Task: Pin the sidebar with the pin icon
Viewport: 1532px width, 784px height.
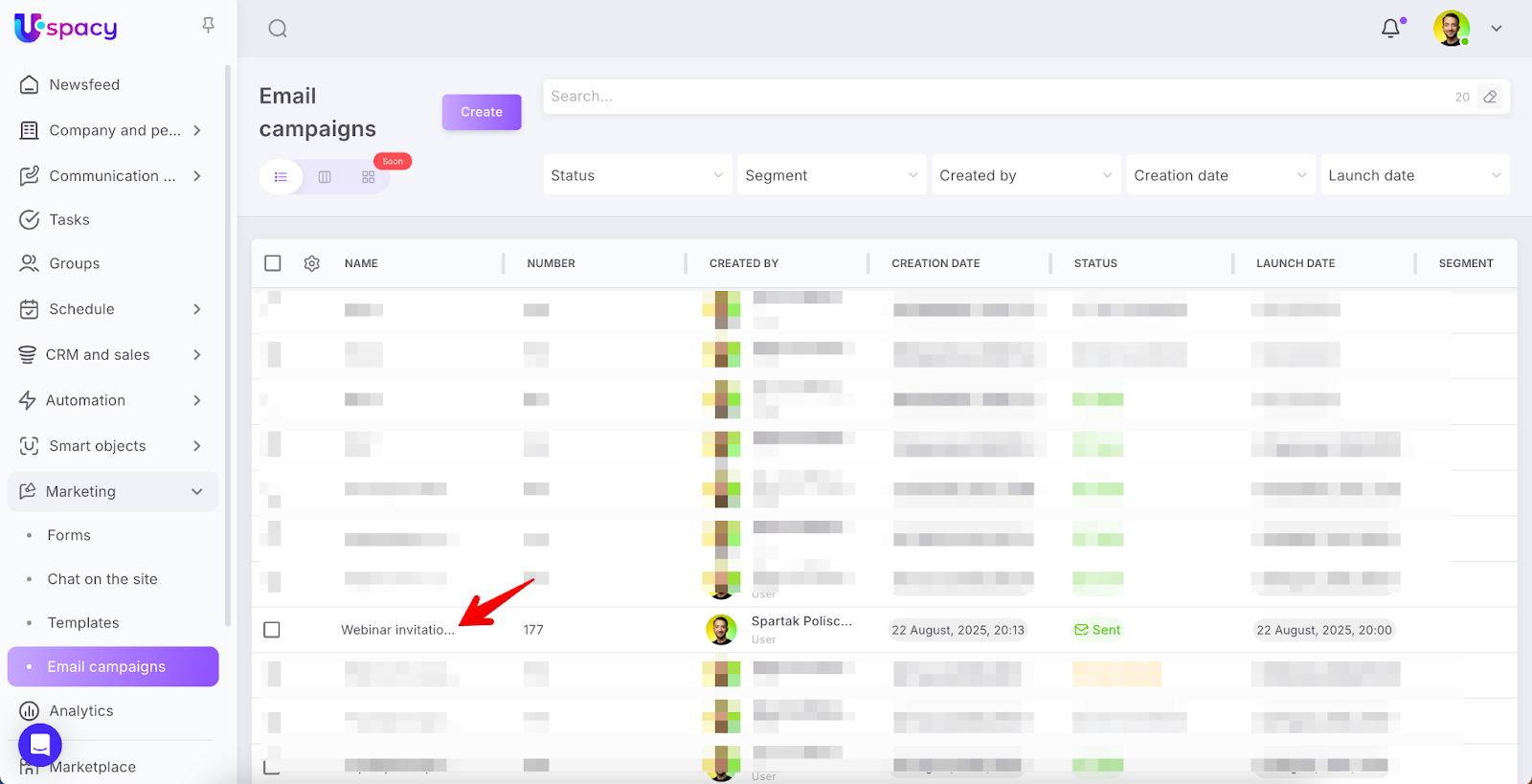Action: point(208,26)
